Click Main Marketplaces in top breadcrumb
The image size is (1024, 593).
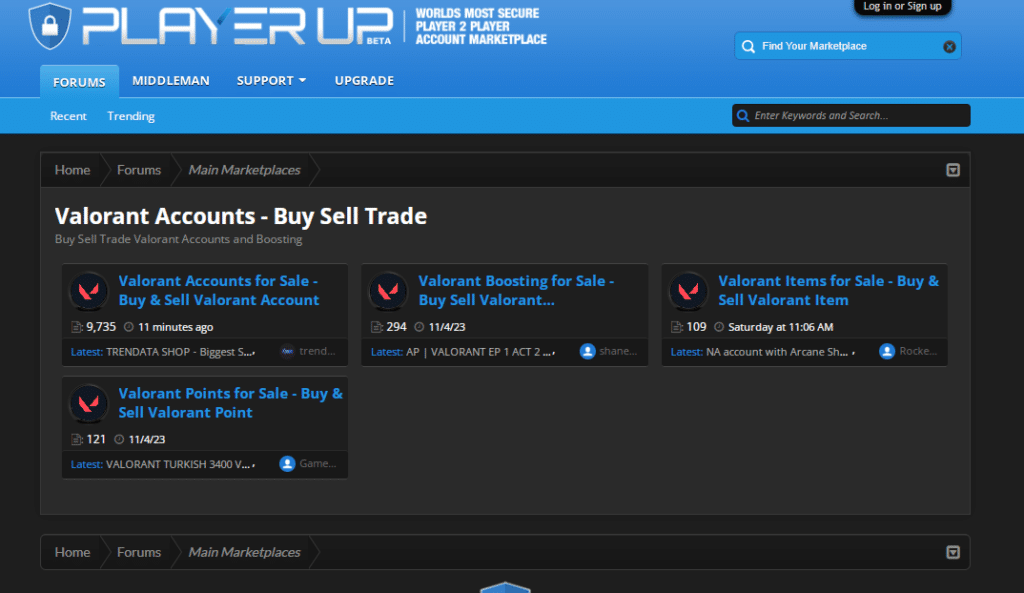[x=244, y=170]
